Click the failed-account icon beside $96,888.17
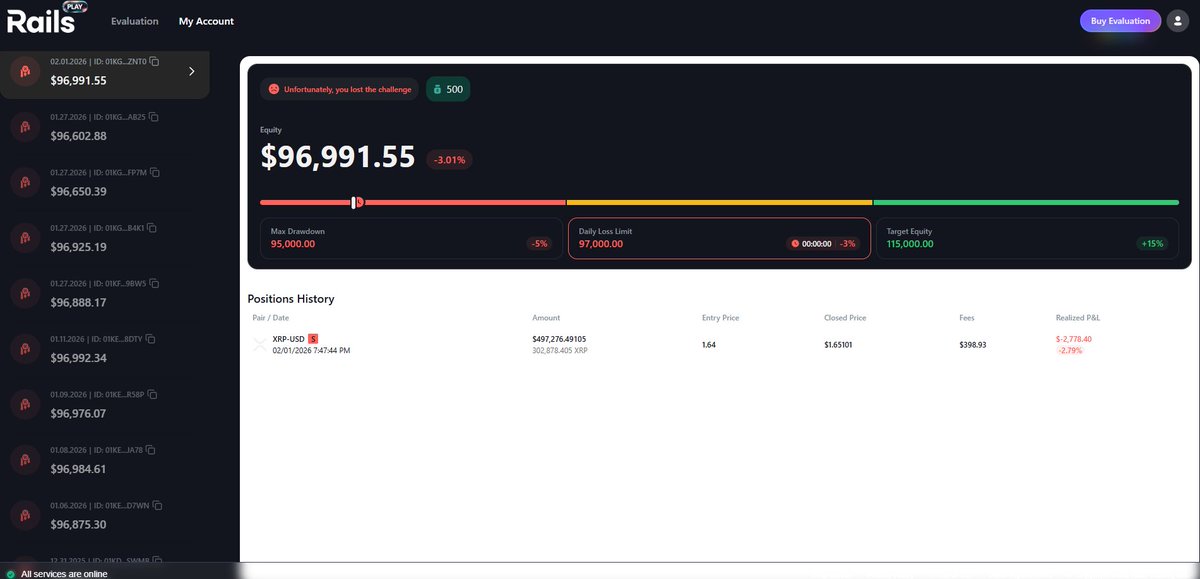The width and height of the screenshot is (1200, 579). click(24, 293)
